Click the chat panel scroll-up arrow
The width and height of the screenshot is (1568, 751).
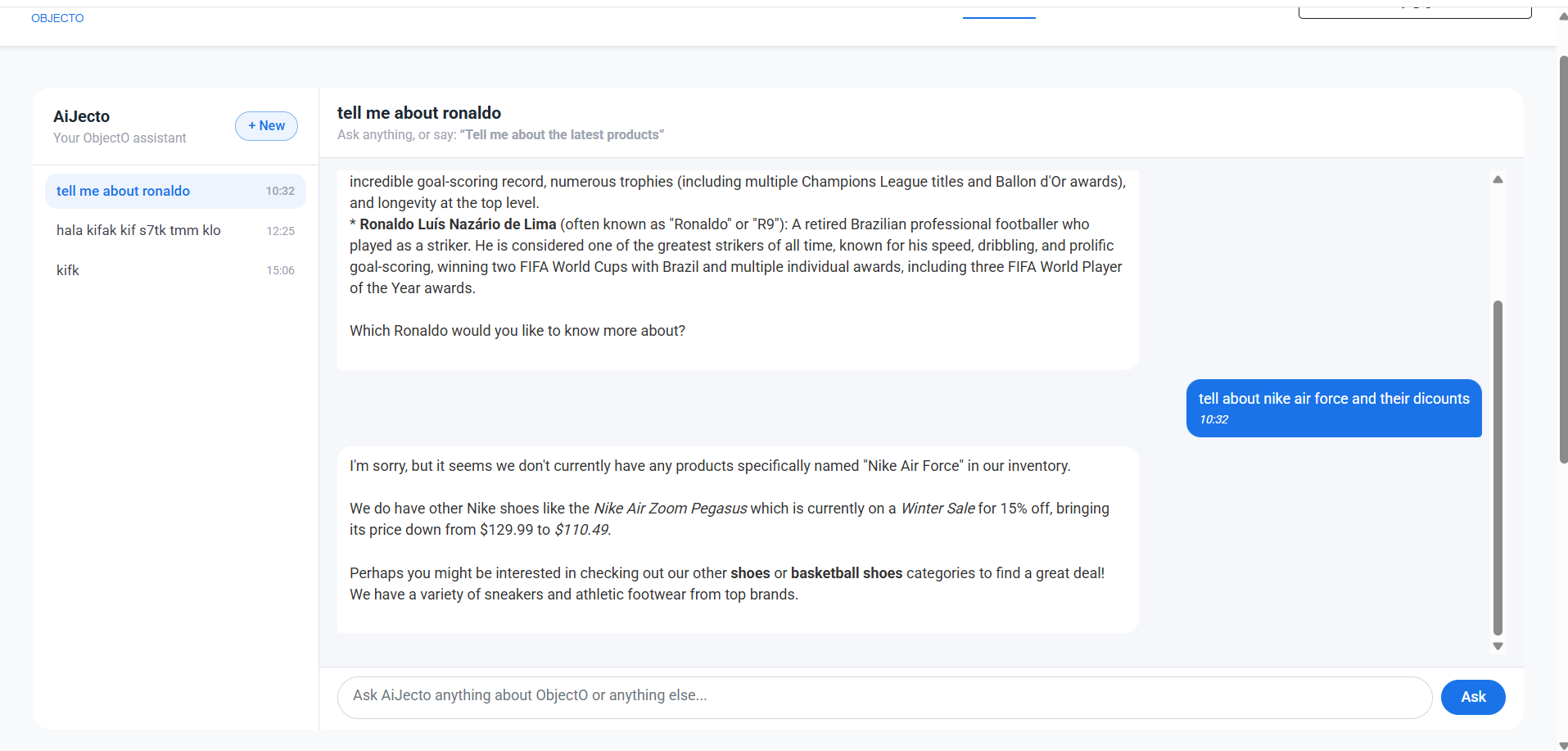[x=1498, y=179]
